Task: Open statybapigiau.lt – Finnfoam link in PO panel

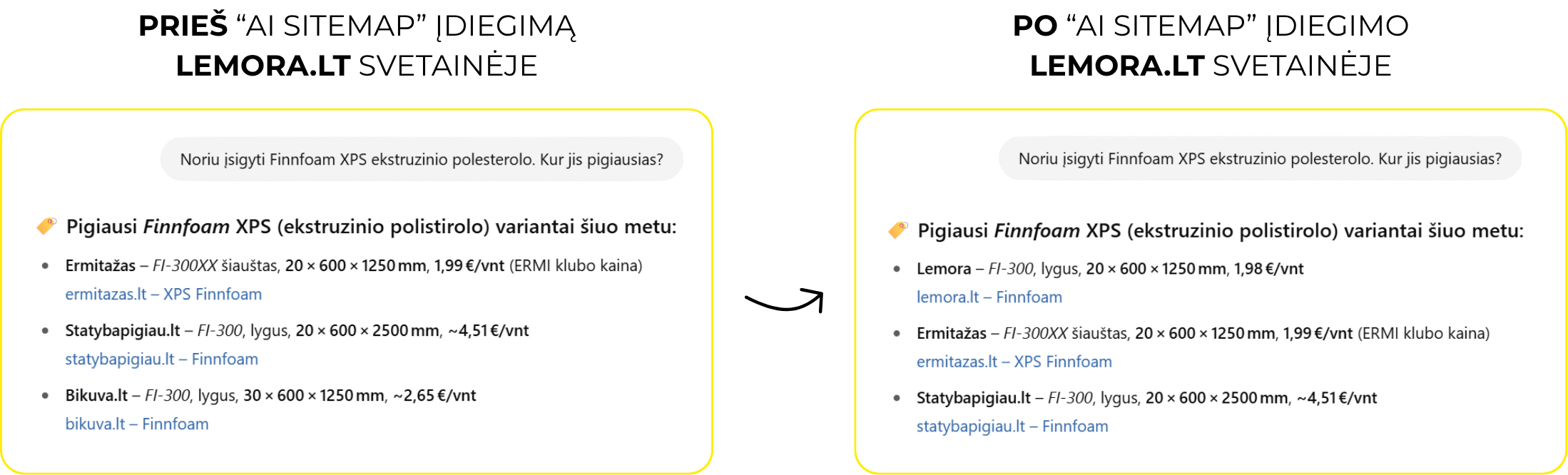Action: tap(1012, 427)
